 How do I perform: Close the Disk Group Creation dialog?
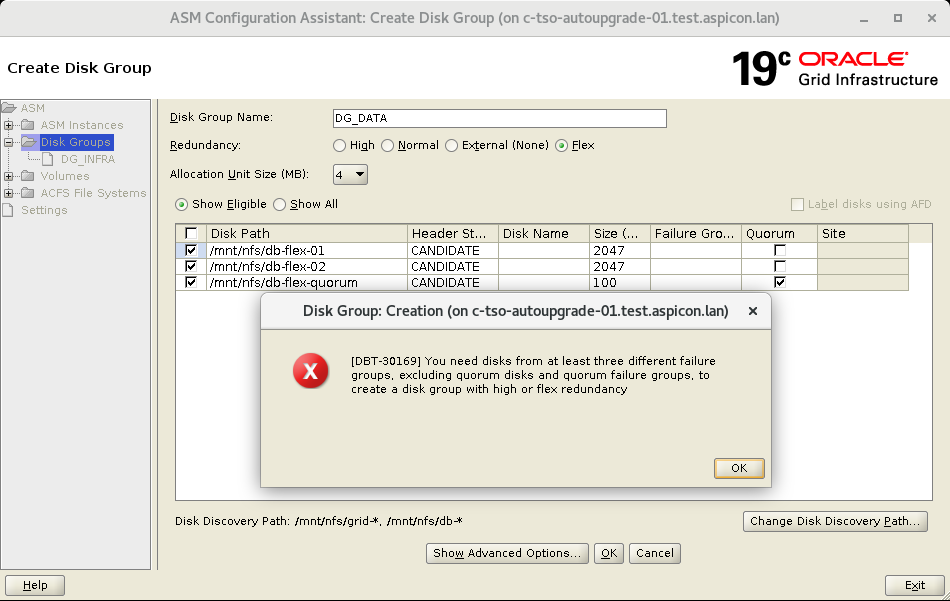(752, 311)
